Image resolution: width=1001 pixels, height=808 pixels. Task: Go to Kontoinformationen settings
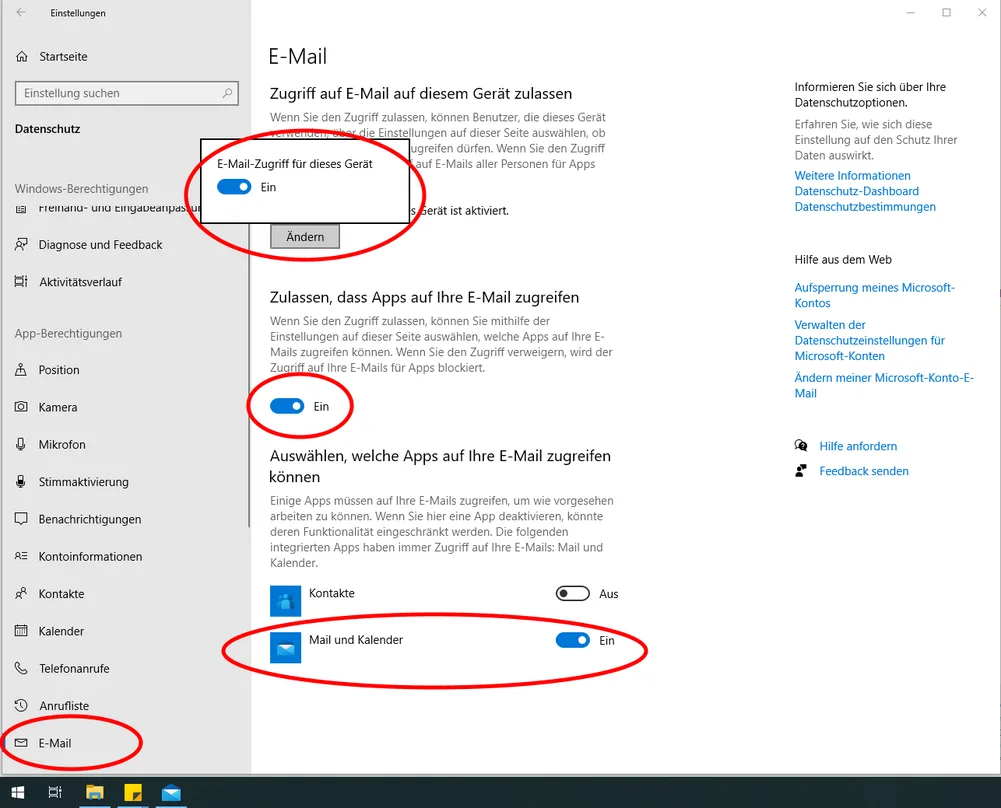[90, 556]
